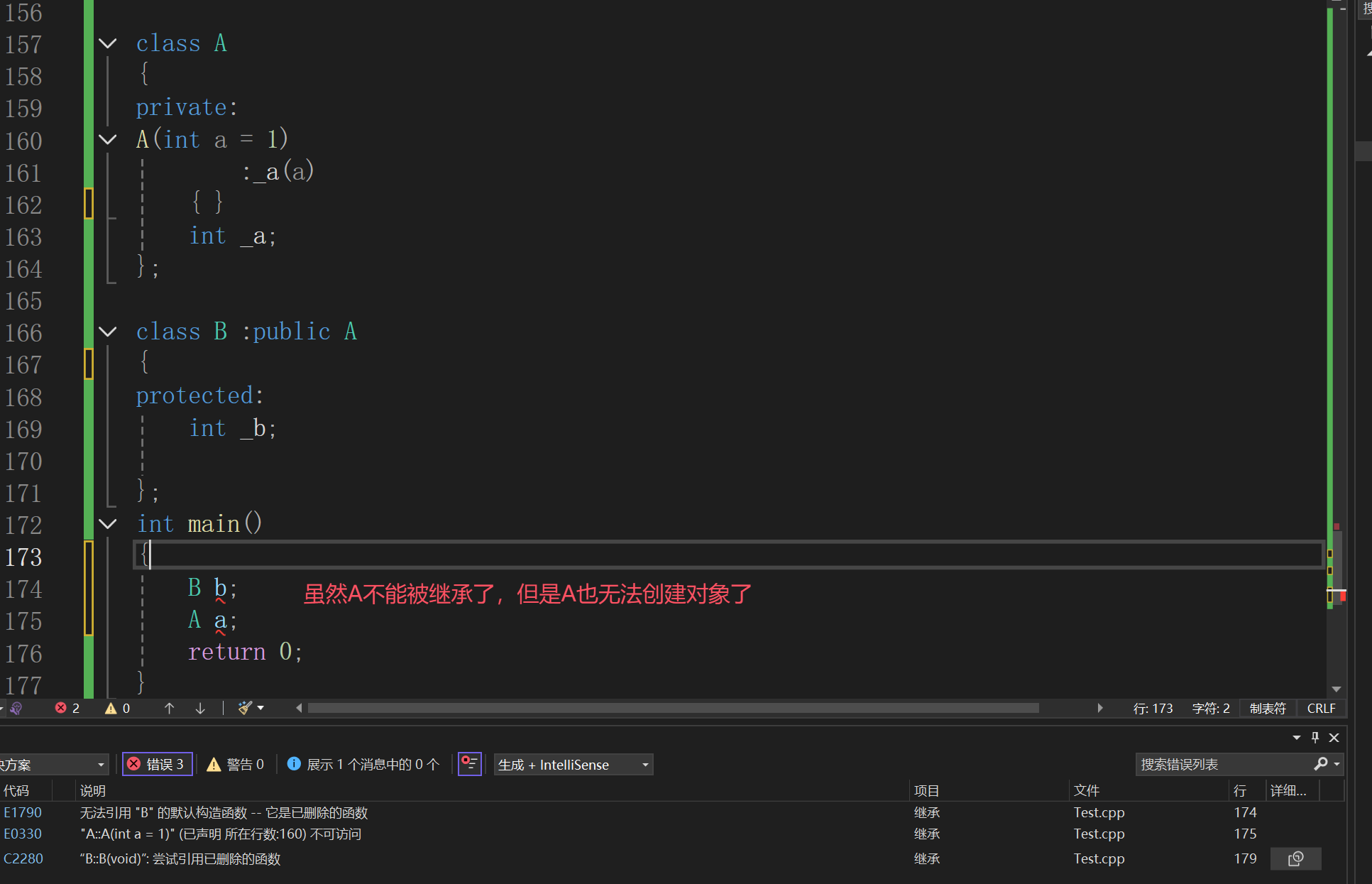Toggle the 错误 3 errors filter
The image size is (1372, 884).
157,764
